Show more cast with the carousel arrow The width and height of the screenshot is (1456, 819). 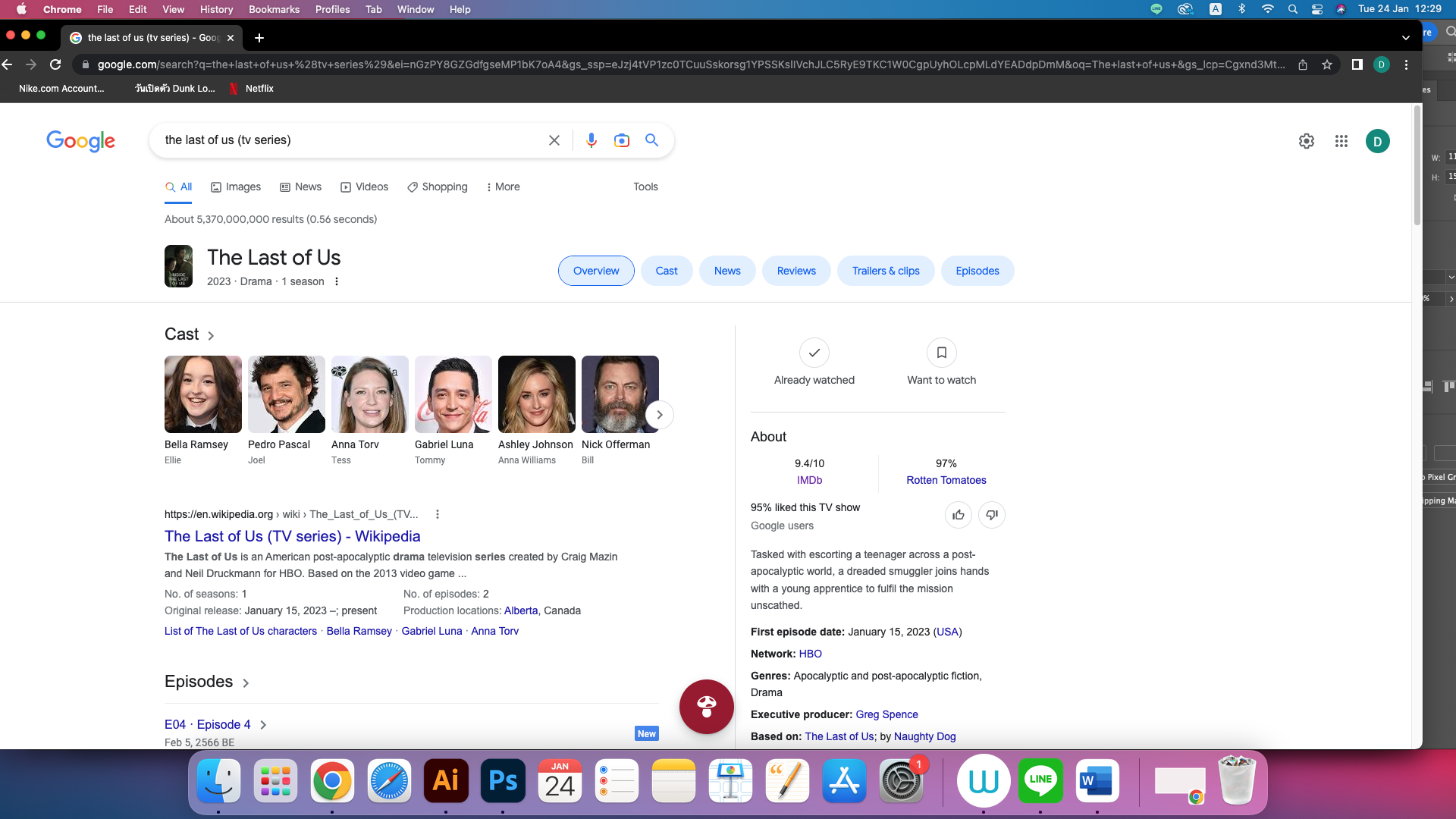[x=660, y=415]
